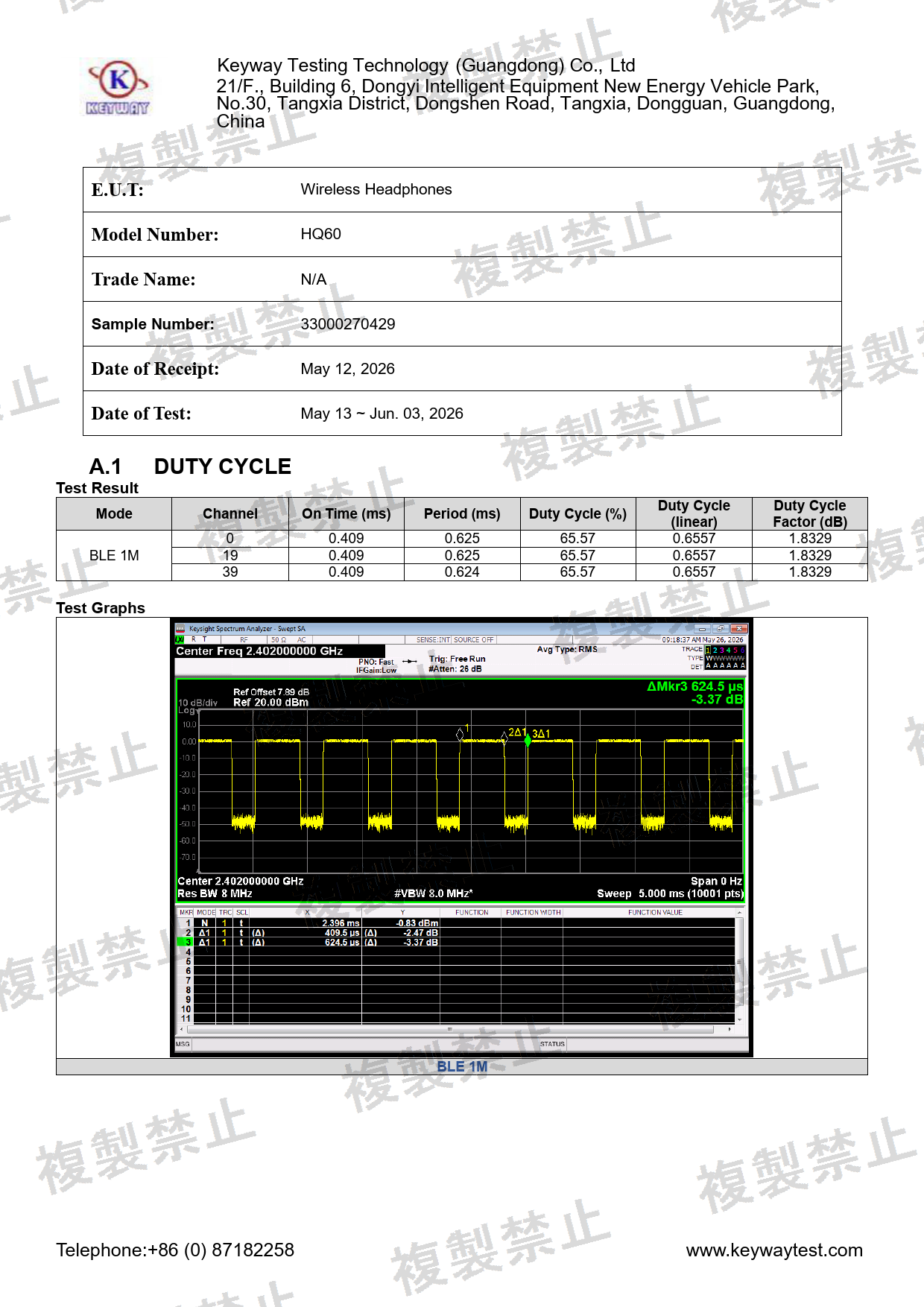Click the STATUS field in analyzer status bar
This screenshot has width=924, height=1307.
tap(552, 1045)
